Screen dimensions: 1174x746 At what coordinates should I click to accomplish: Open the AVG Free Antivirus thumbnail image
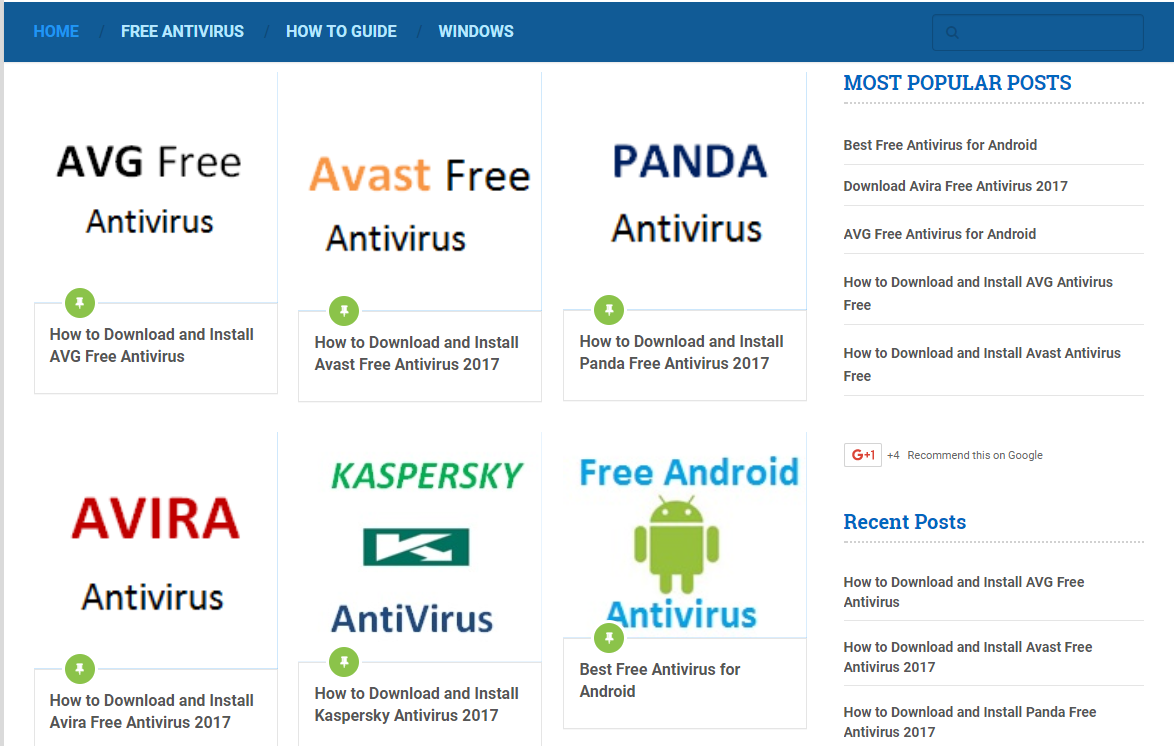point(155,188)
